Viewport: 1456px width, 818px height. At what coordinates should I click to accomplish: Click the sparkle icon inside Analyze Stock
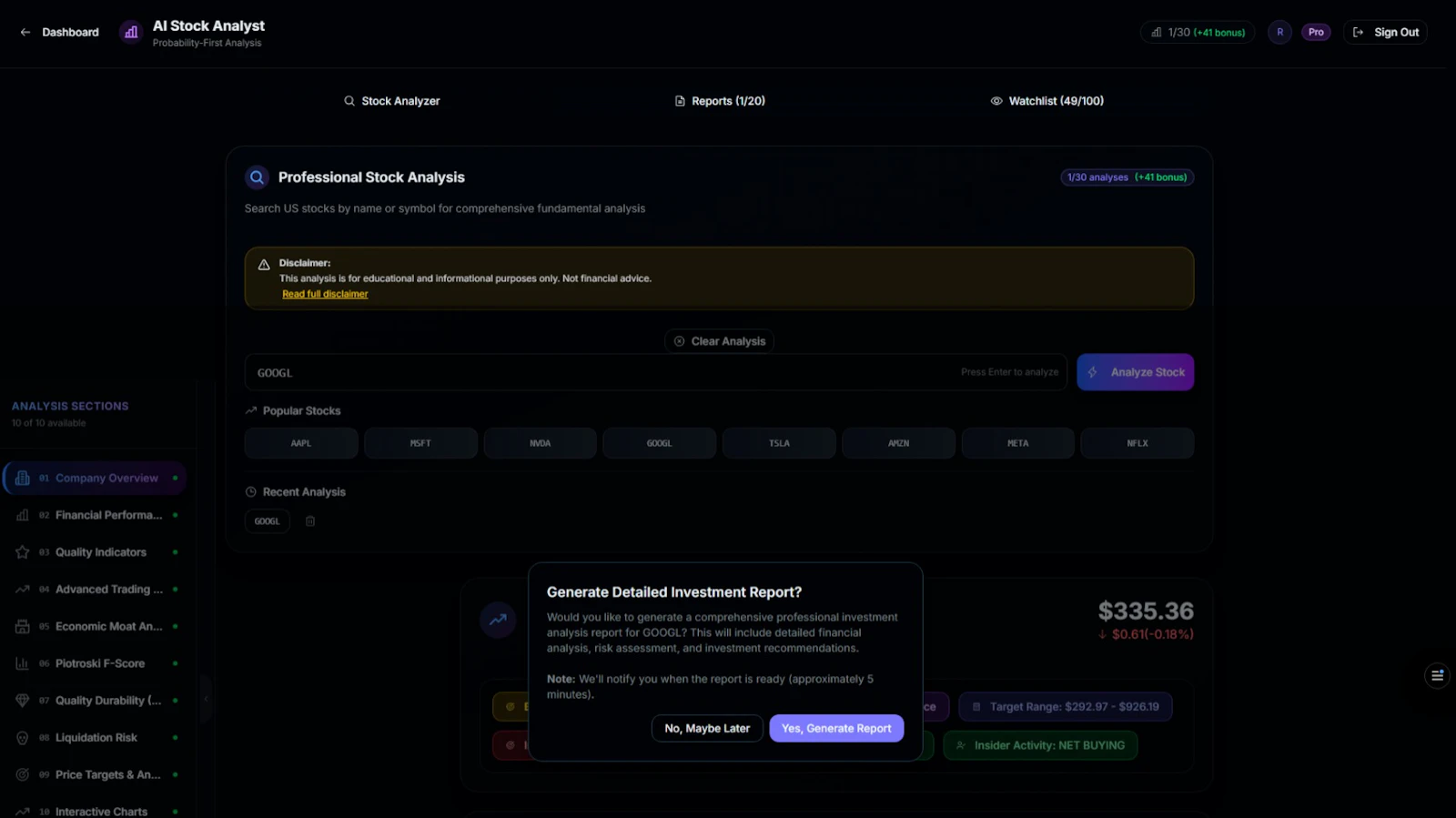click(1093, 372)
